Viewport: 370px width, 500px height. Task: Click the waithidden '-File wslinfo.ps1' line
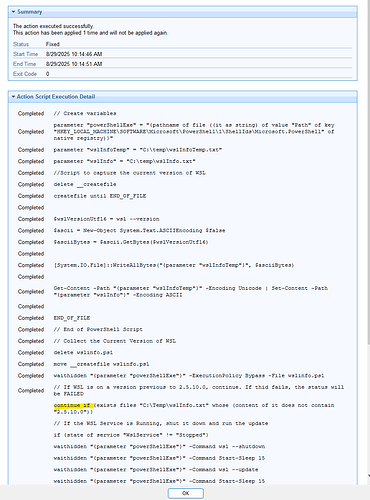189,376
